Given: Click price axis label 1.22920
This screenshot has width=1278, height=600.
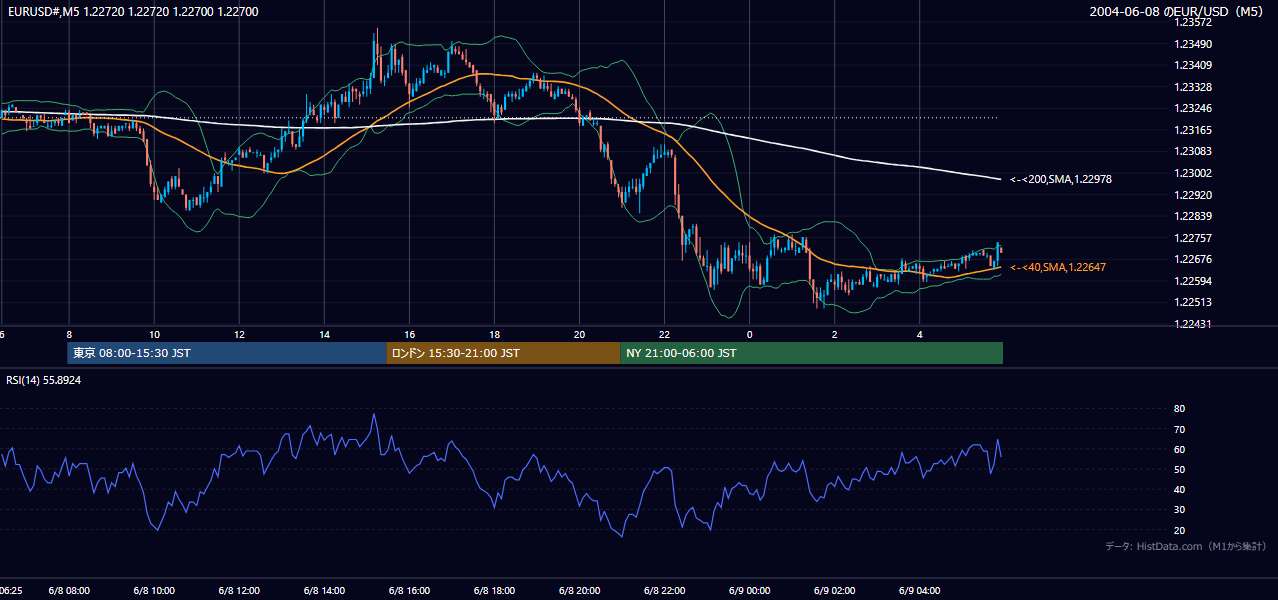Looking at the screenshot, I should point(1193,195).
